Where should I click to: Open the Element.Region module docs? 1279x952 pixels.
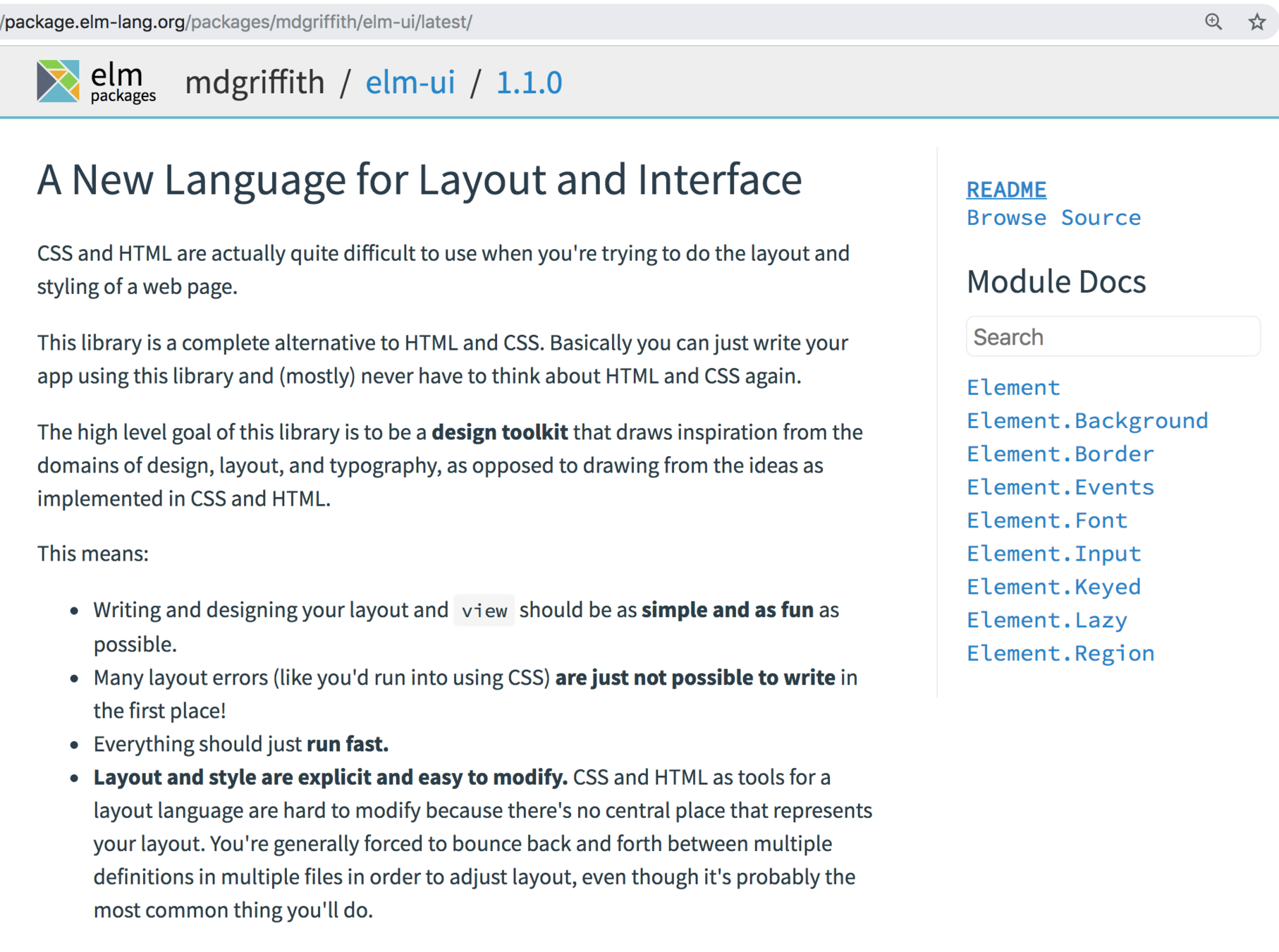1060,652
